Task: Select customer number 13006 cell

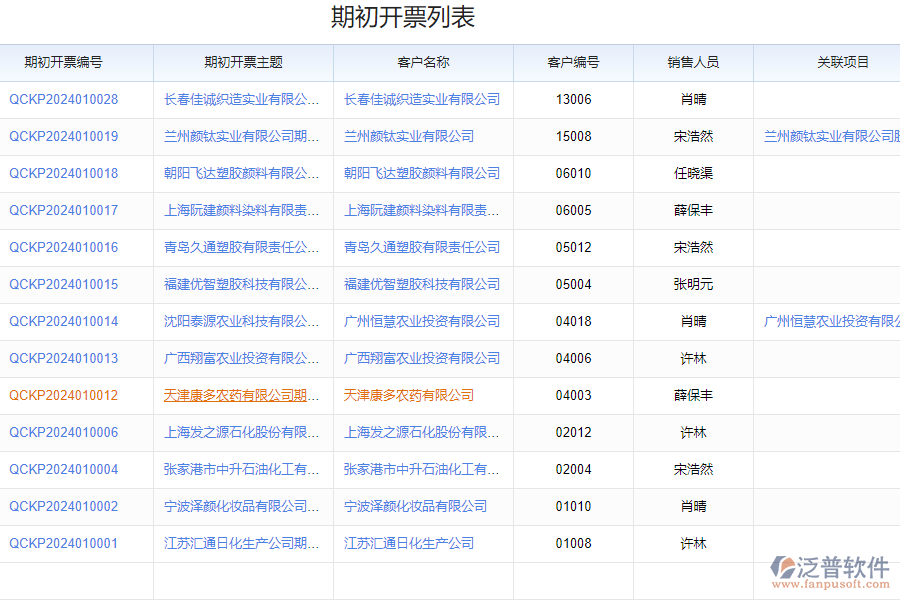Action: (x=573, y=99)
